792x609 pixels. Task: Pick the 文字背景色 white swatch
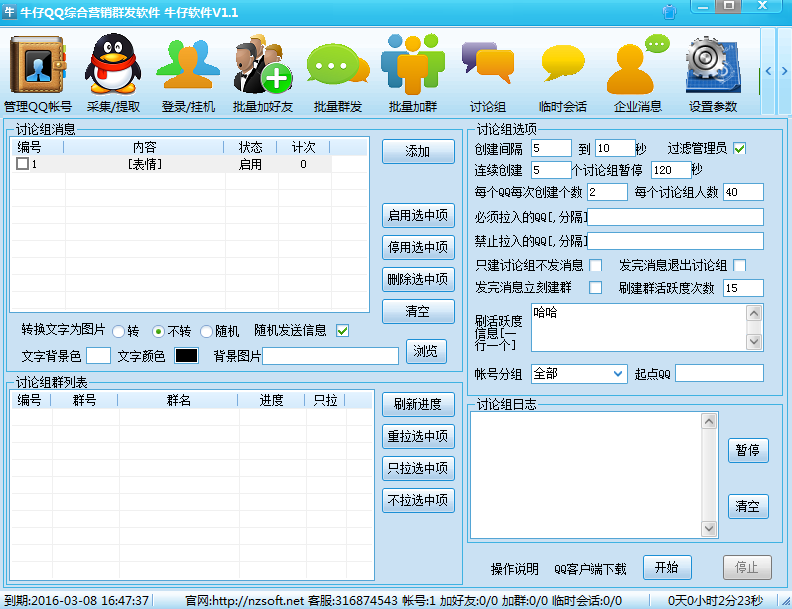98,356
